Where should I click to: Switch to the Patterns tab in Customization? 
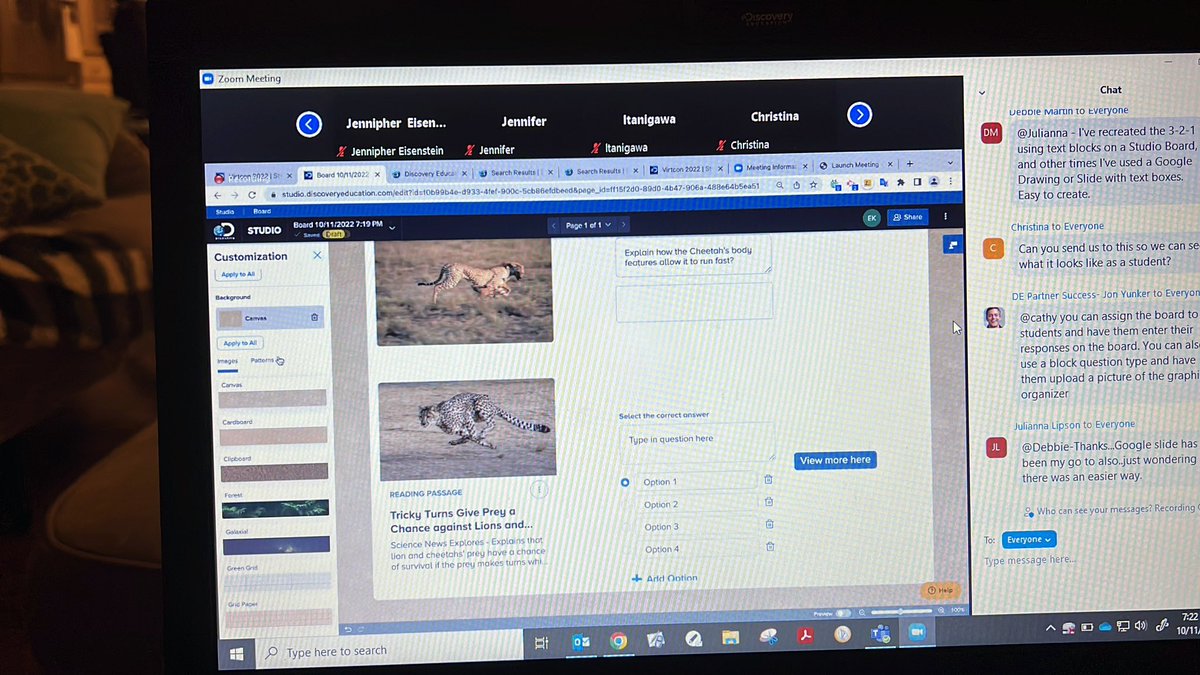263,360
